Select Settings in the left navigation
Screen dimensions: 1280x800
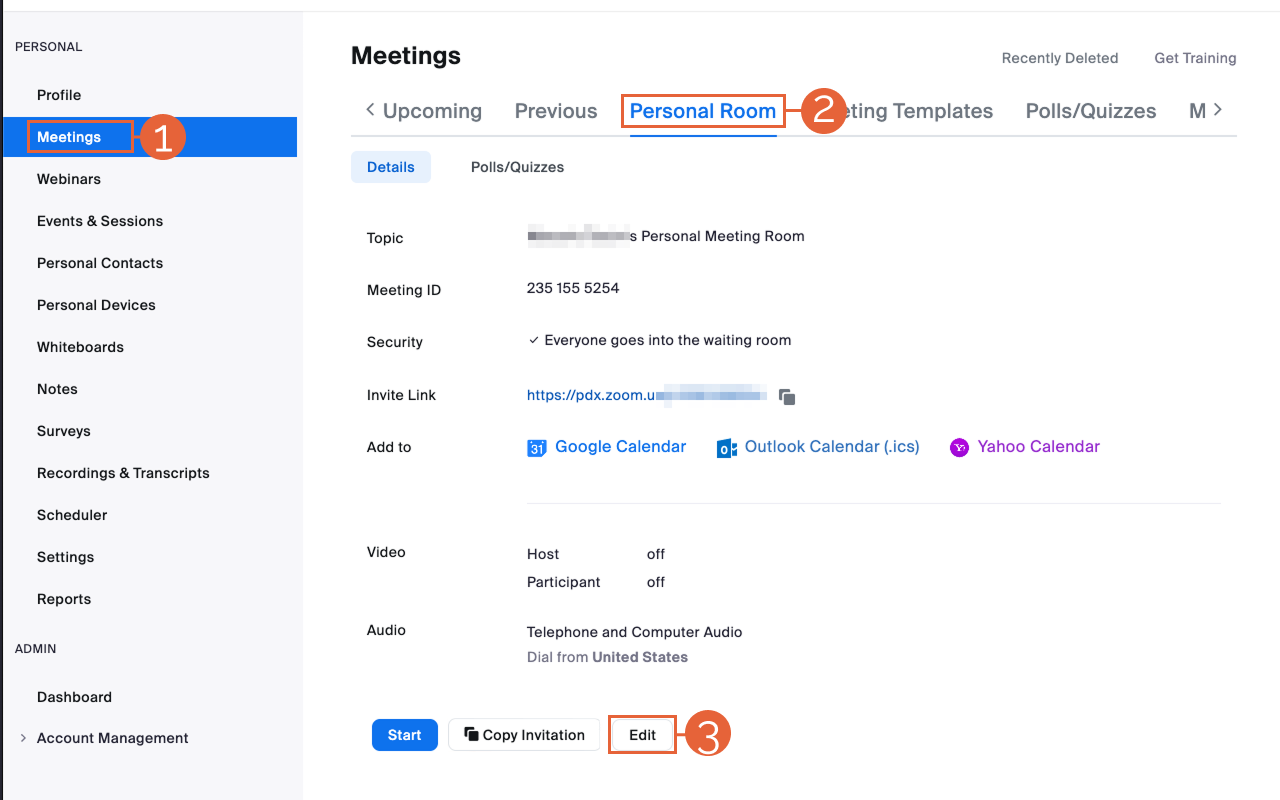pos(65,557)
